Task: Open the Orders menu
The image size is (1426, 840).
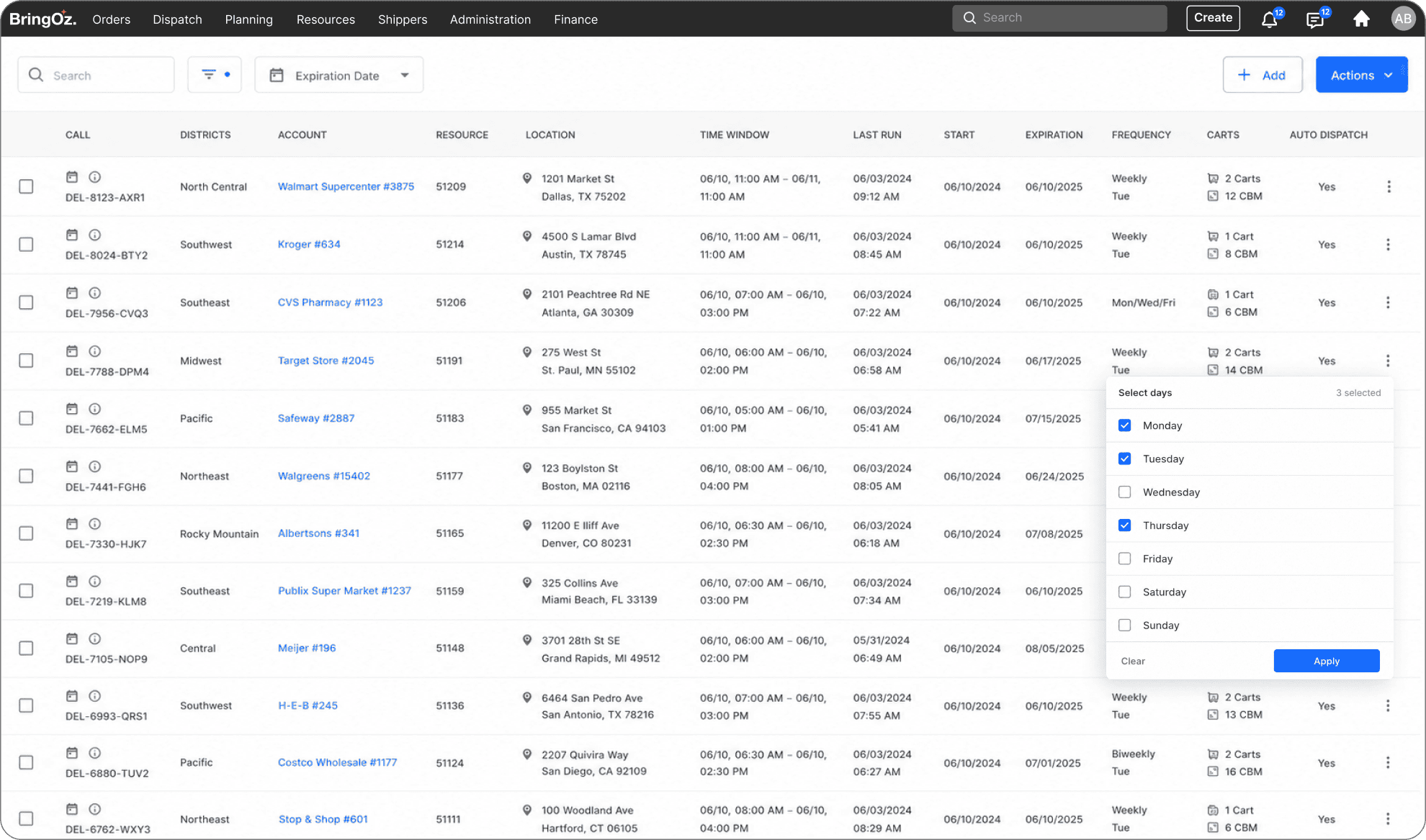Action: (111, 19)
